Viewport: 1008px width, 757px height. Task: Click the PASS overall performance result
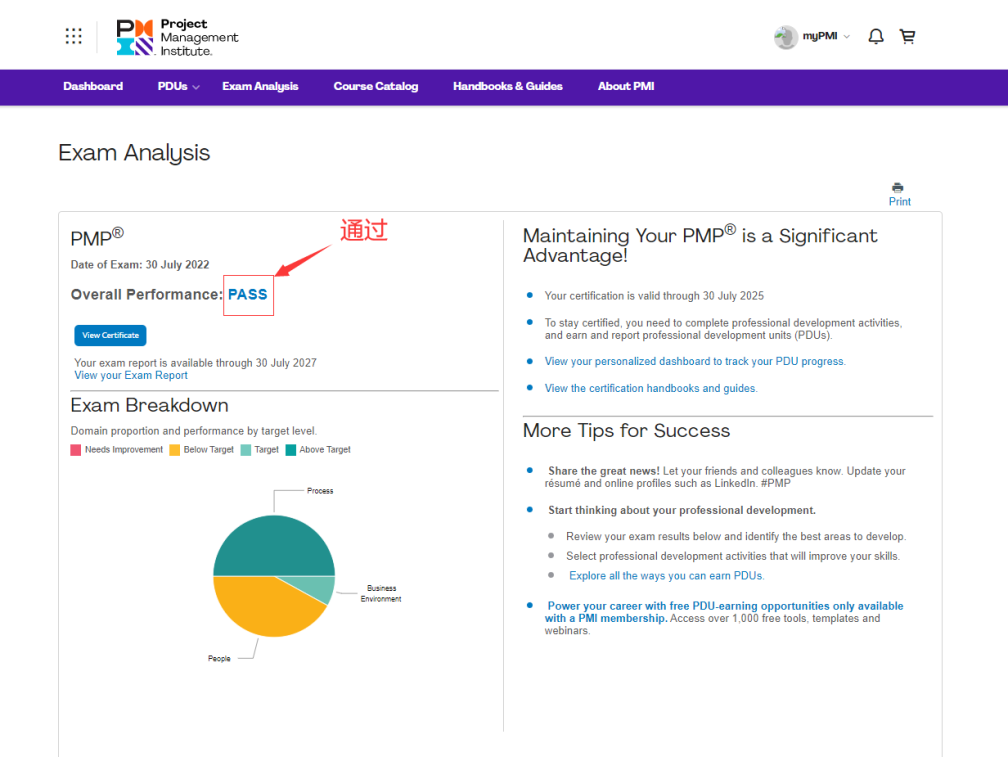tap(248, 294)
